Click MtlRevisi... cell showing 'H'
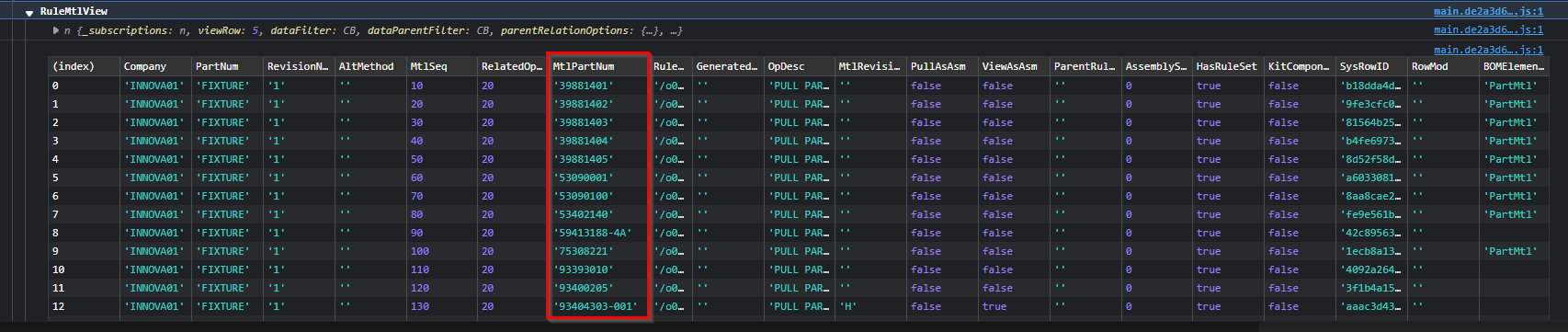The image size is (1568, 332). point(871,306)
